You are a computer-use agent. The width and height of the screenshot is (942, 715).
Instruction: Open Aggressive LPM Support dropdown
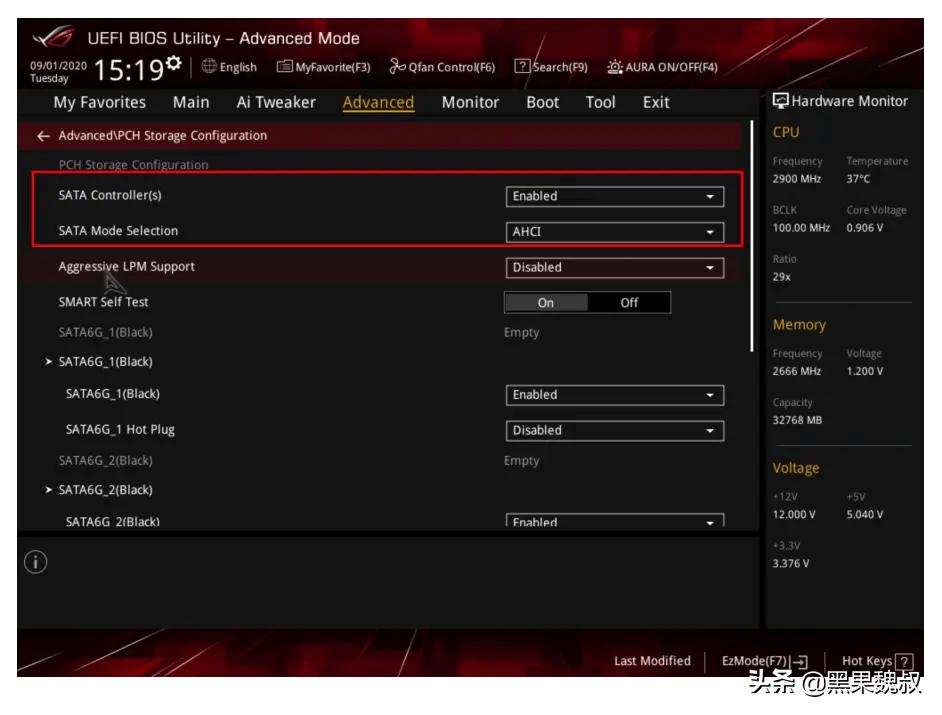(615, 268)
